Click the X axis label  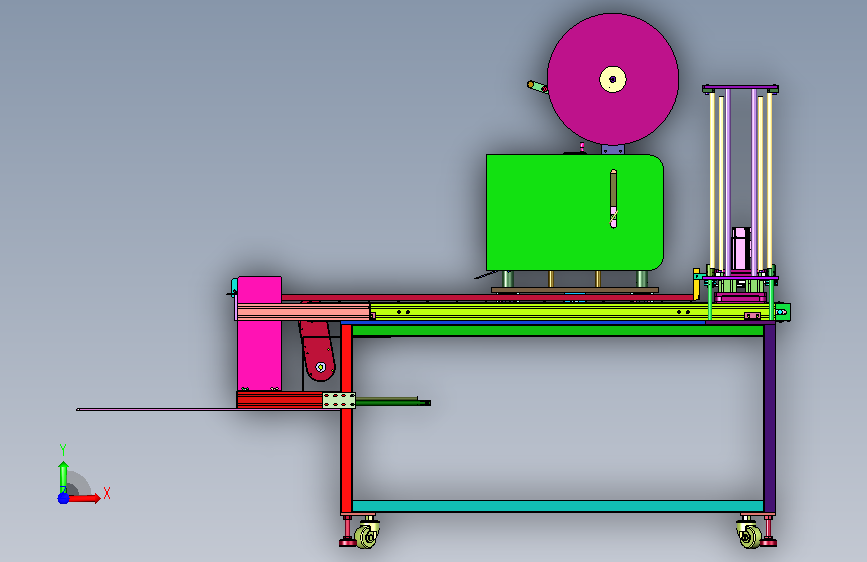[x=107, y=493]
